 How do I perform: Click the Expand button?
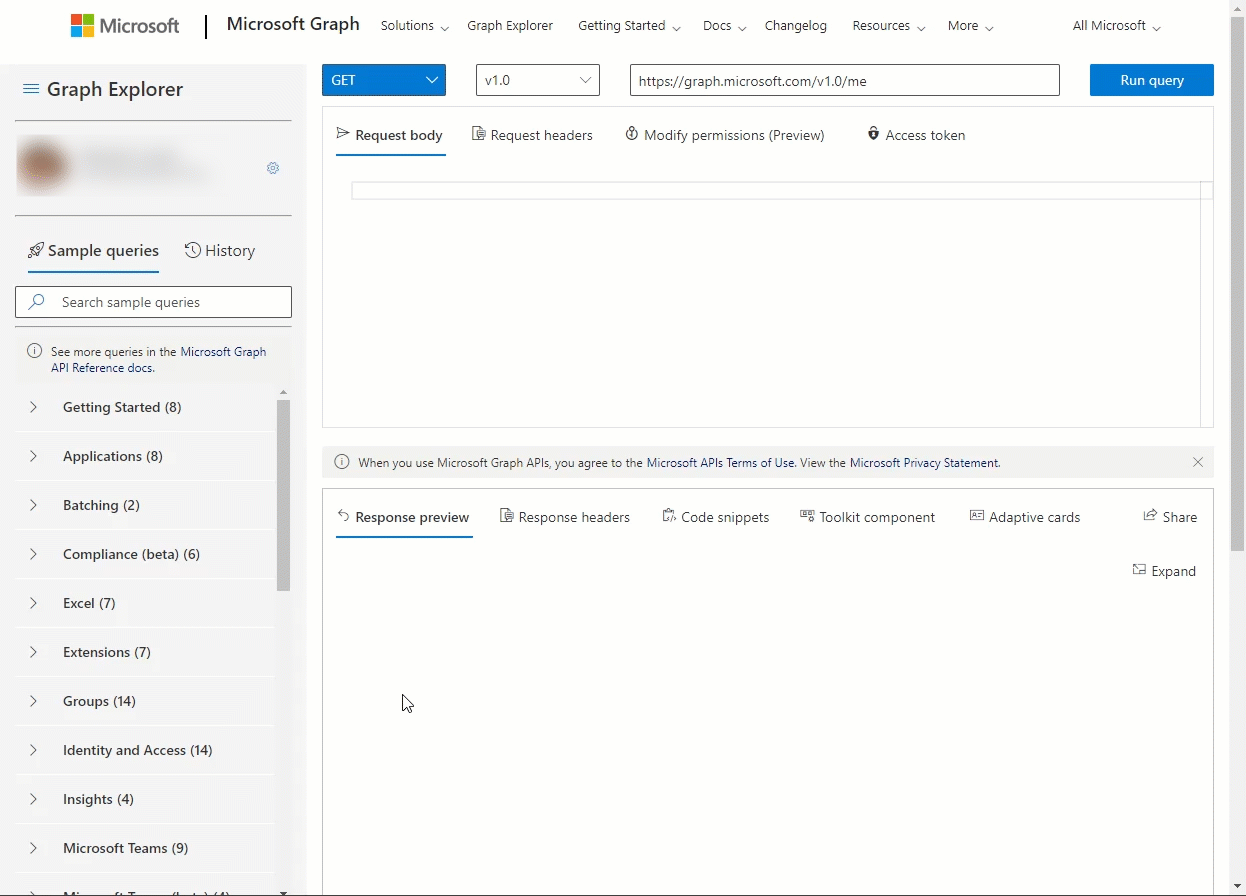point(1164,571)
